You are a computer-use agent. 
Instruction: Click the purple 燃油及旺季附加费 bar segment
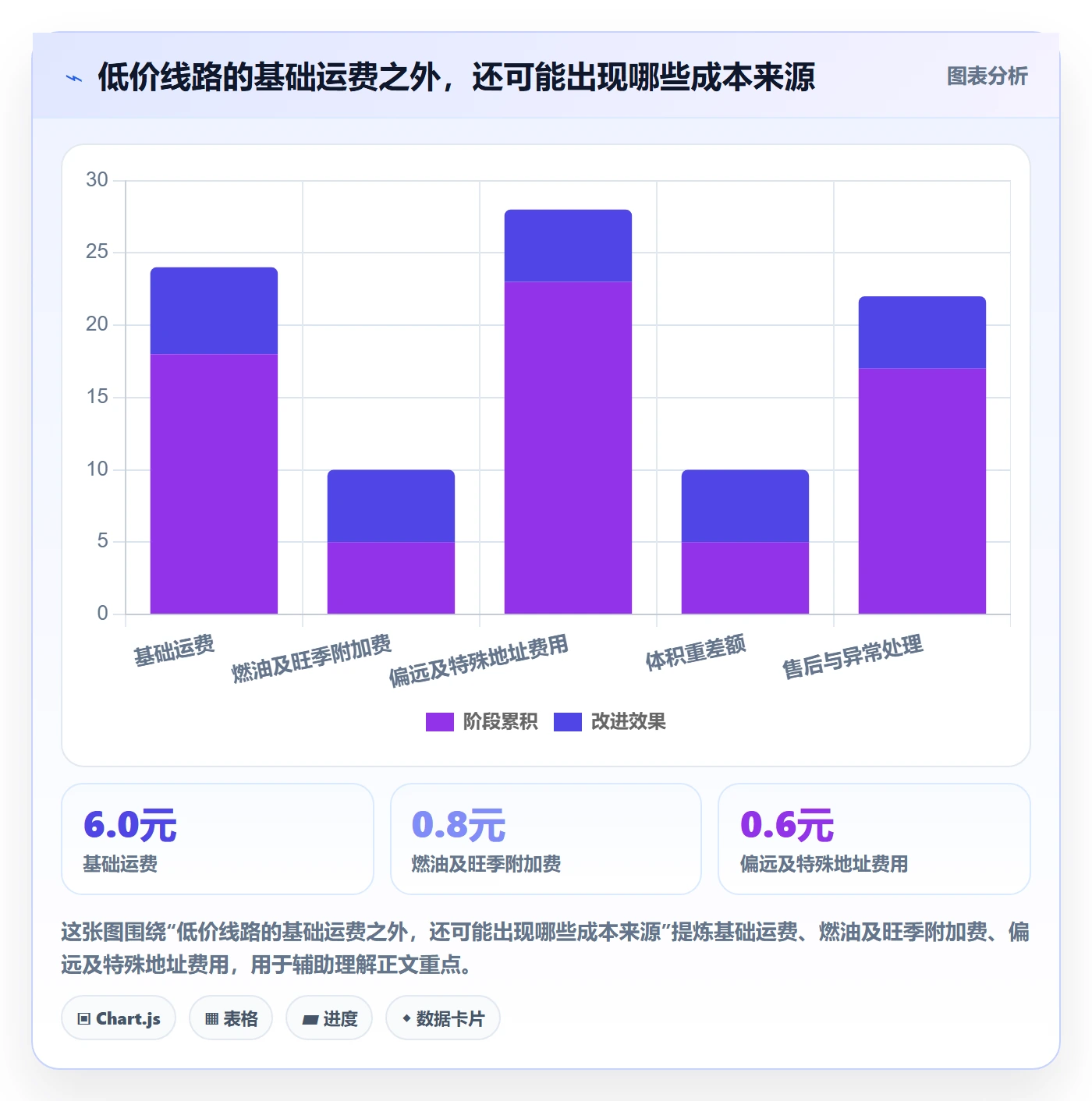(391, 578)
